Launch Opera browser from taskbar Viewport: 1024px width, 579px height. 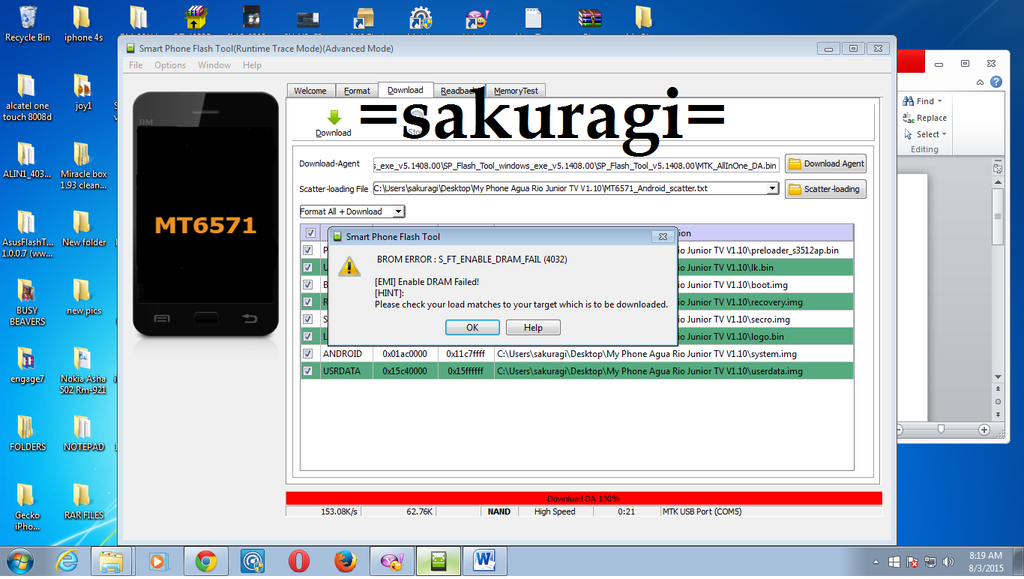click(x=298, y=561)
